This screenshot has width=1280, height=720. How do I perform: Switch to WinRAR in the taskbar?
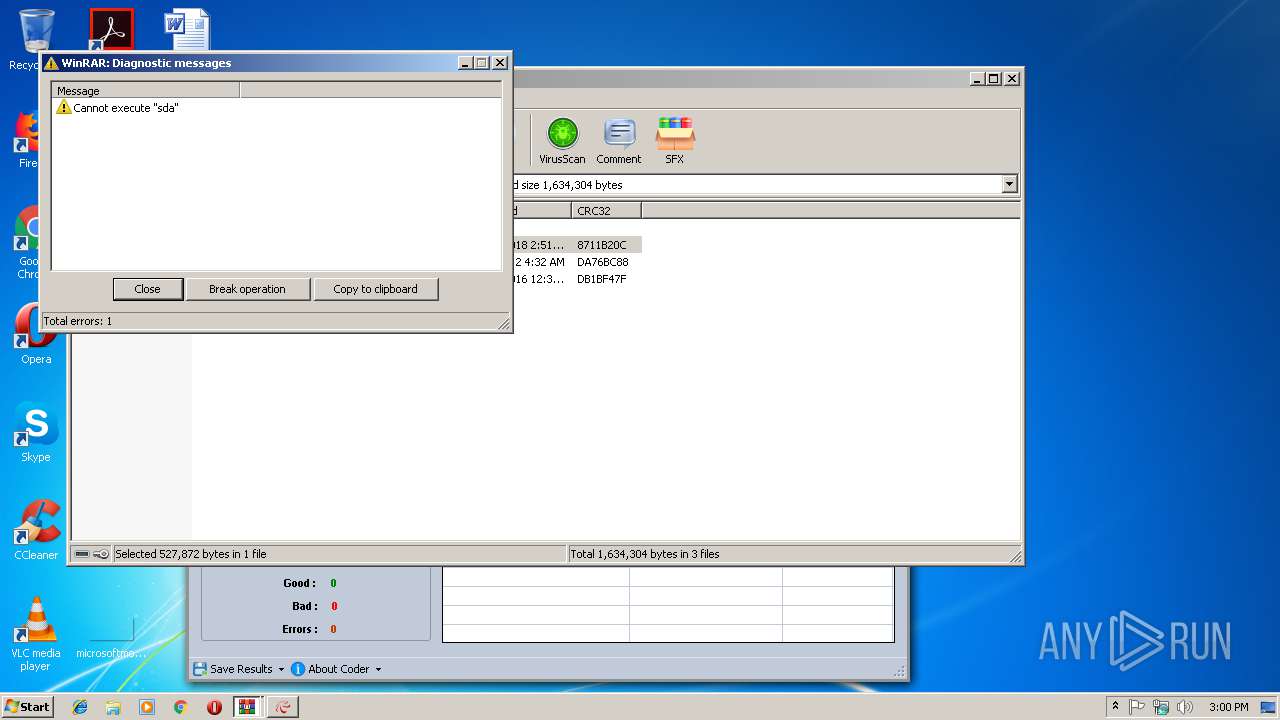point(248,707)
